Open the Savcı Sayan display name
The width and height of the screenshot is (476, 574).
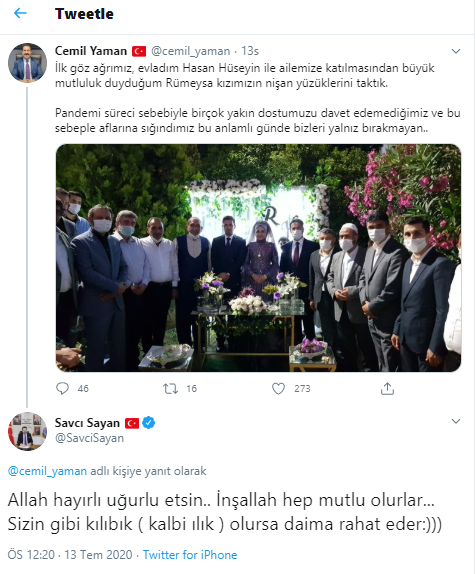point(87,423)
